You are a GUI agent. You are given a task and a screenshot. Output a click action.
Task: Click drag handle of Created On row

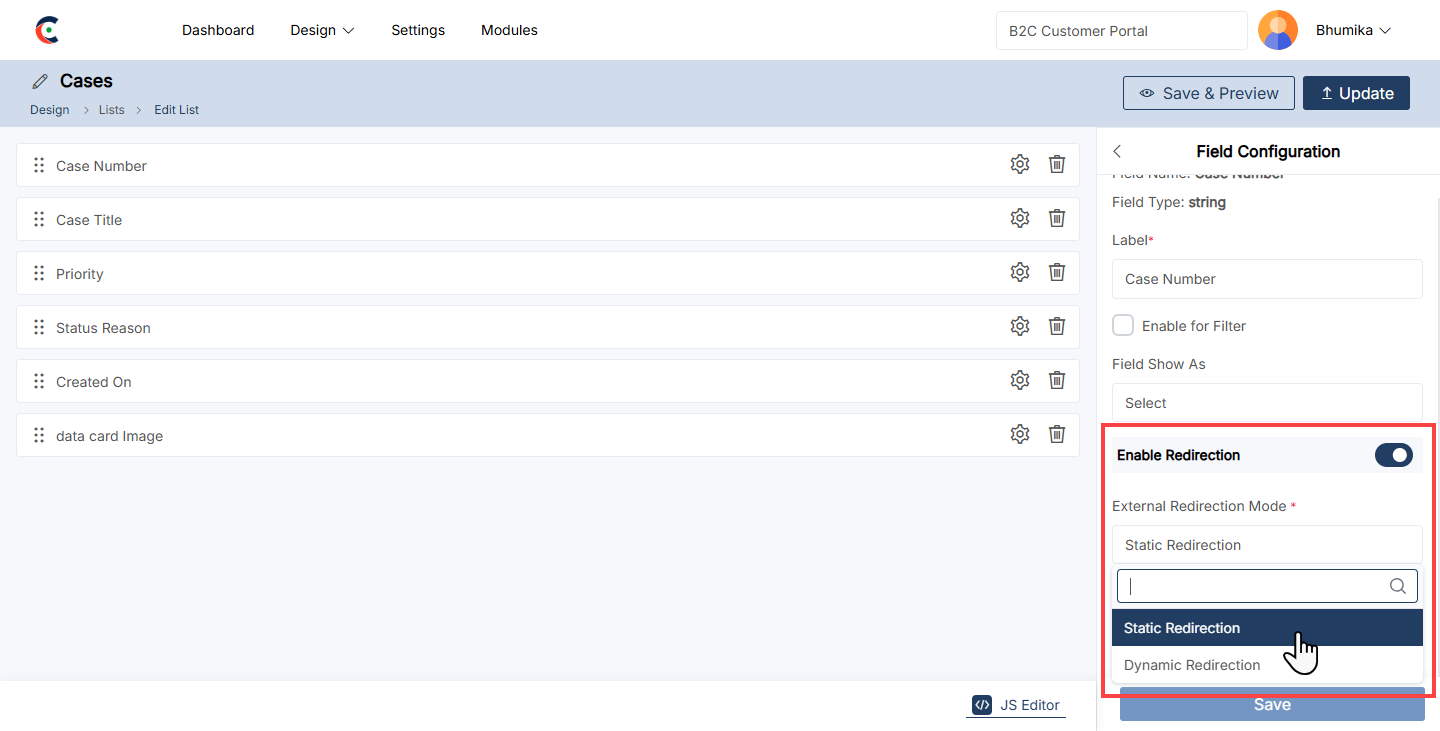point(39,381)
